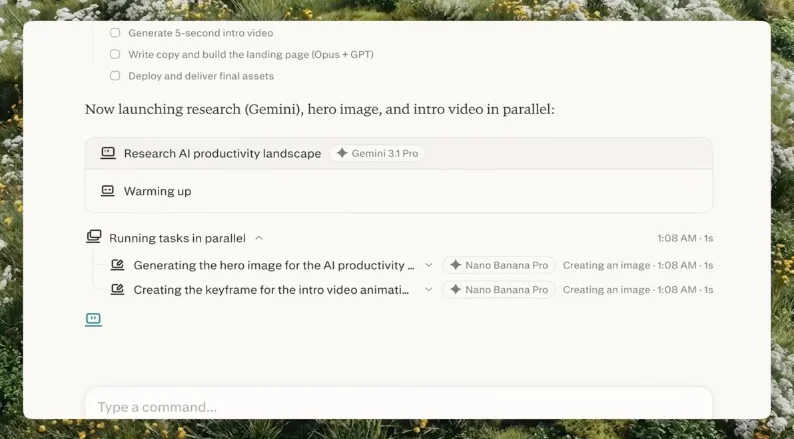Click the Gemini 3.1 Pro model label

[x=384, y=154]
